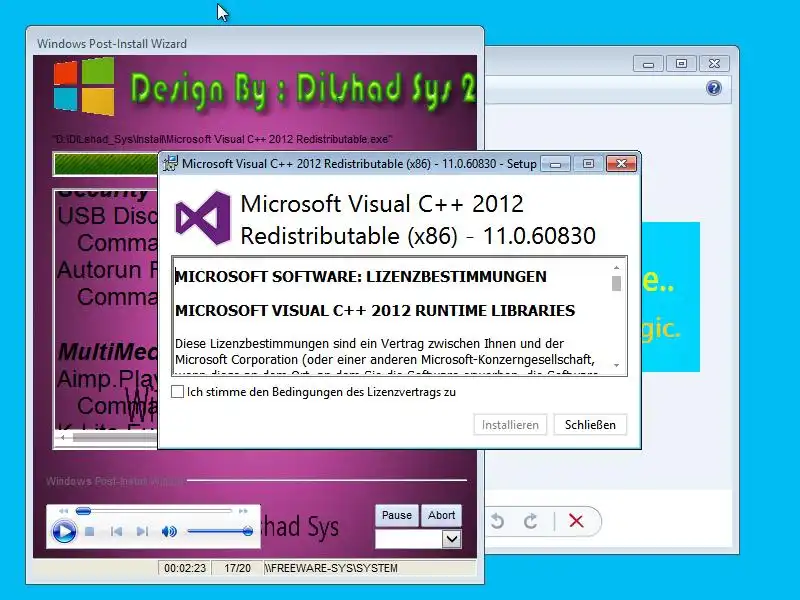Click the installer file path text

click(x=222, y=139)
